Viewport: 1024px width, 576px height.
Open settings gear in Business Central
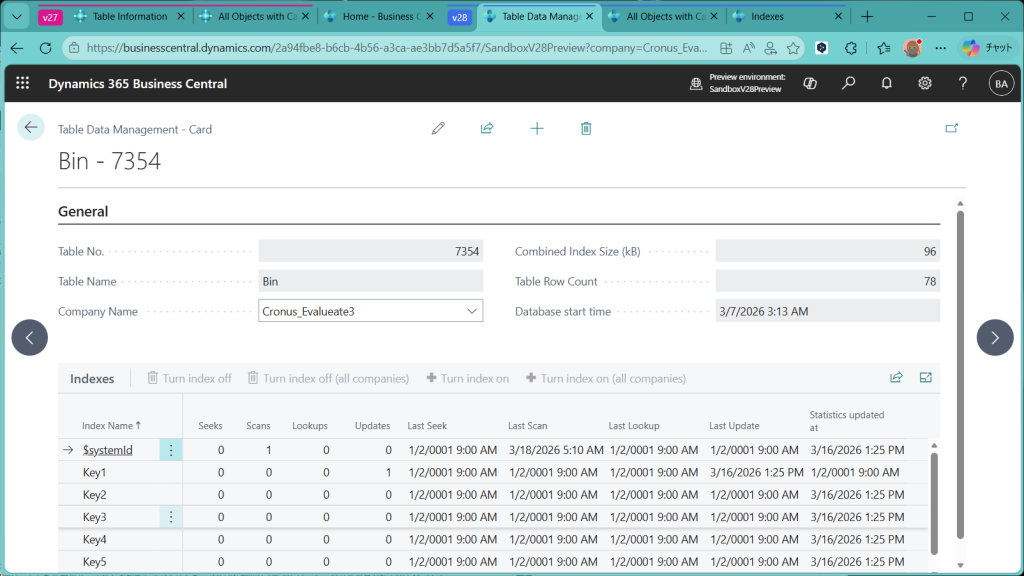coord(925,84)
